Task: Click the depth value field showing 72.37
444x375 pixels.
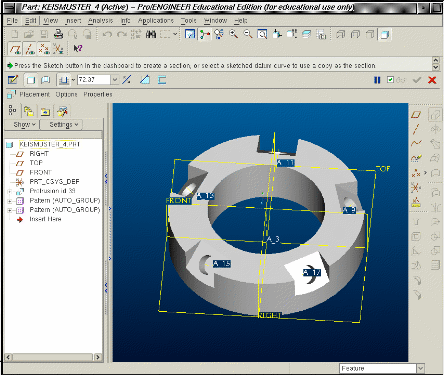Action: (94, 80)
